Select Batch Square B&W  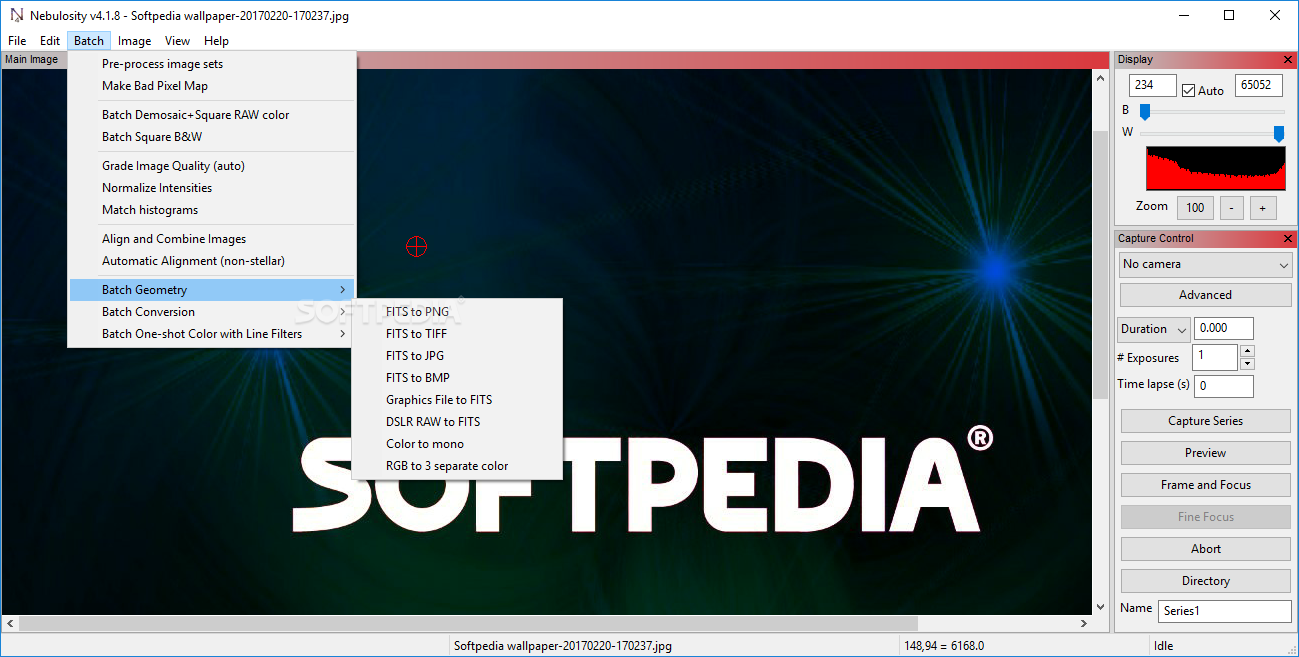(211, 137)
